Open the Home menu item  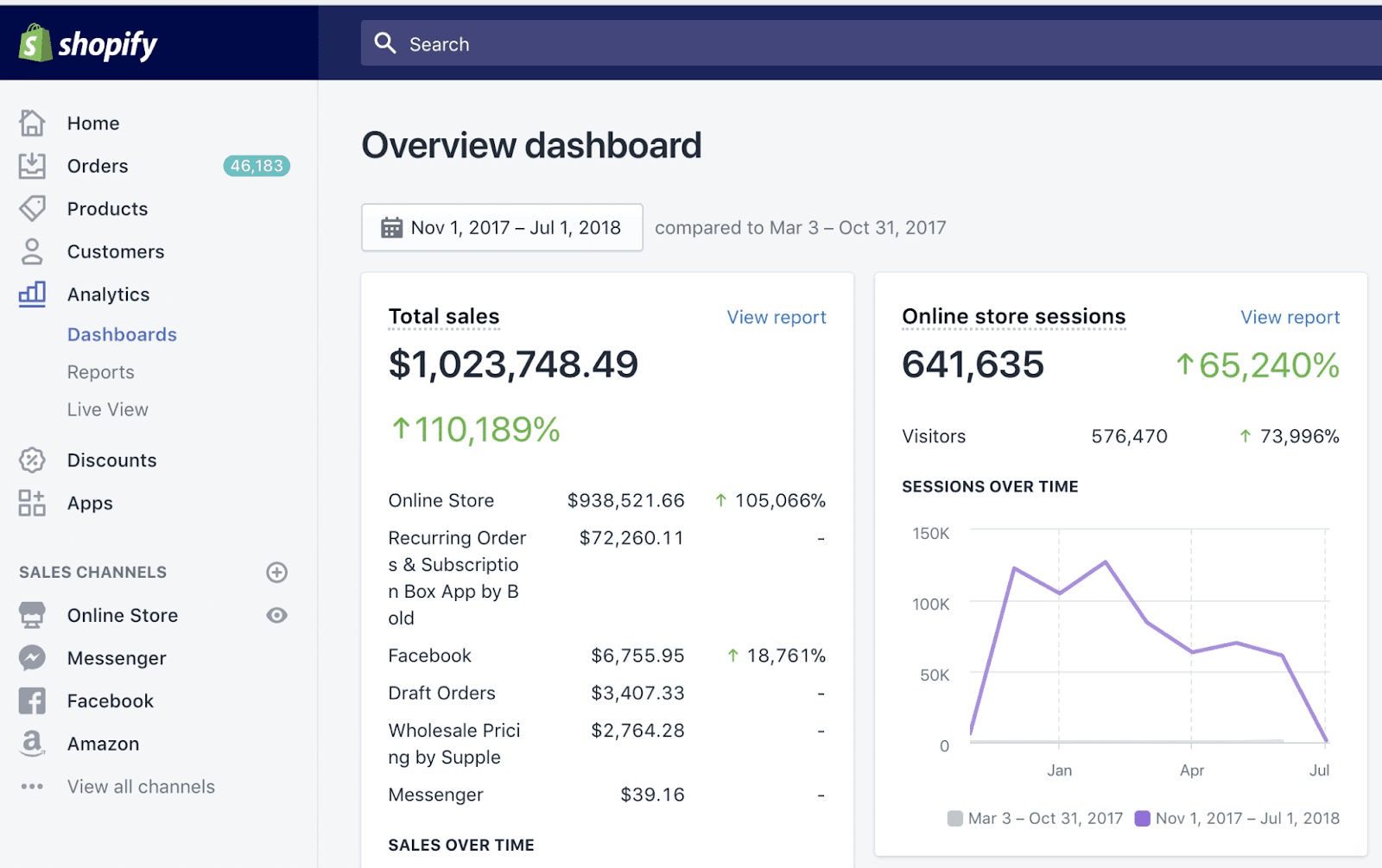click(93, 124)
